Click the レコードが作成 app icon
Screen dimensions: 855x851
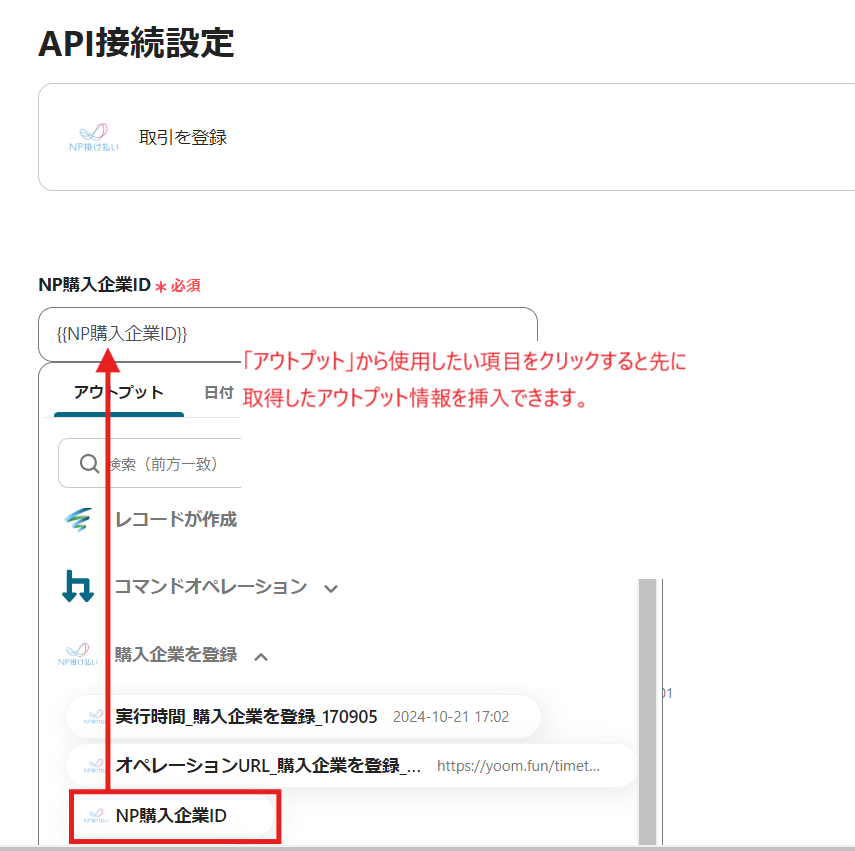78,520
